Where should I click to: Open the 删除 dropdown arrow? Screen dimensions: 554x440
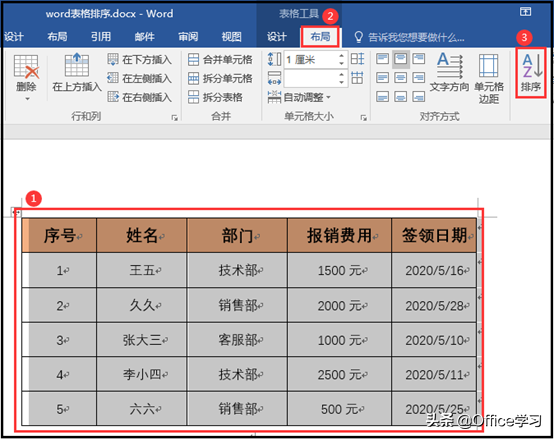coord(28,99)
